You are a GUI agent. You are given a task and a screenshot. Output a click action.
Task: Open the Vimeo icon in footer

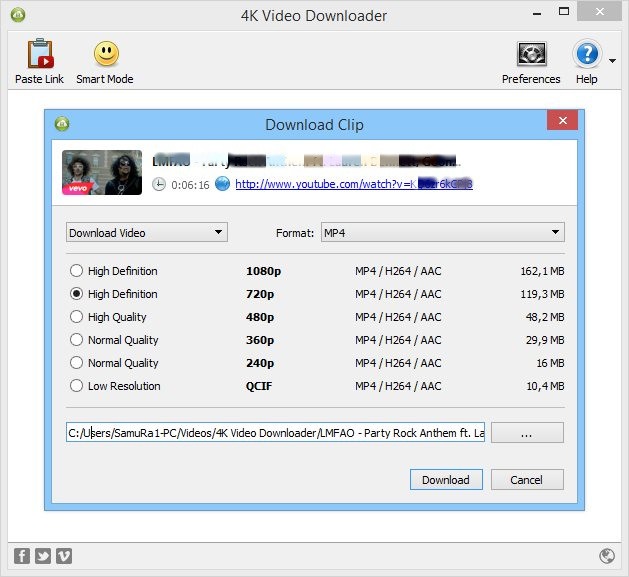64,556
